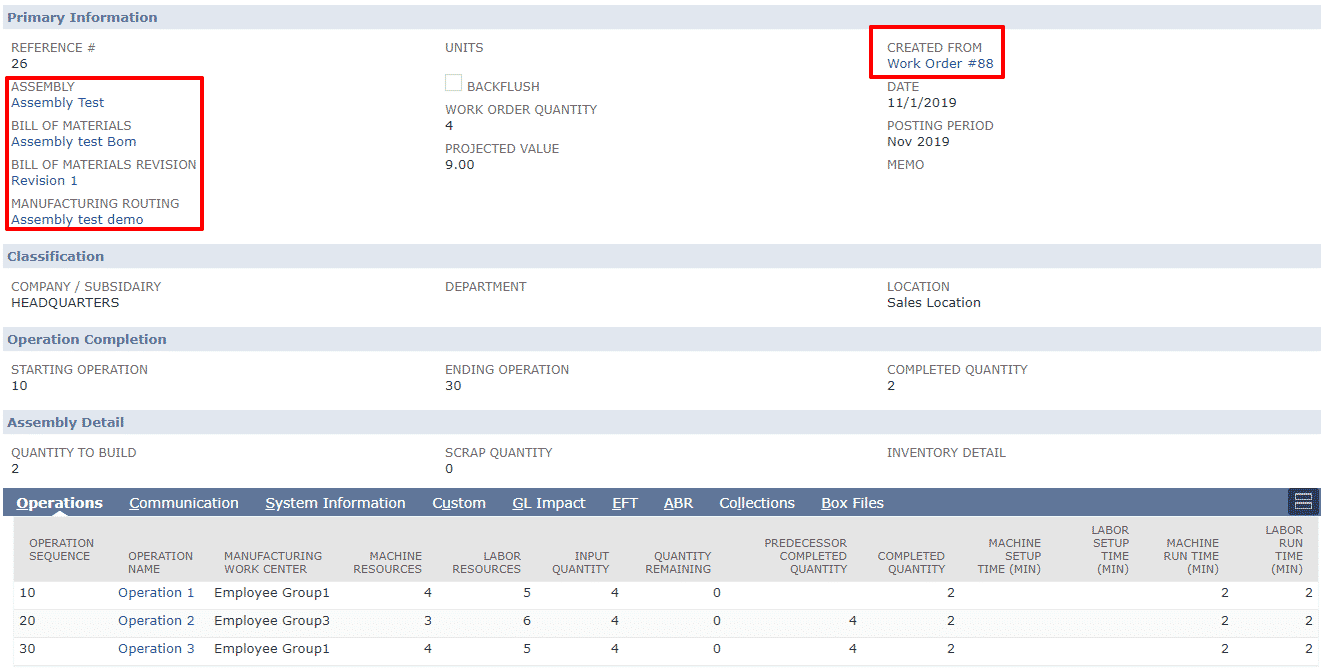Click the HEADQUARTERS subsidiary value
This screenshot has width=1321, height=672.
[x=65, y=303]
